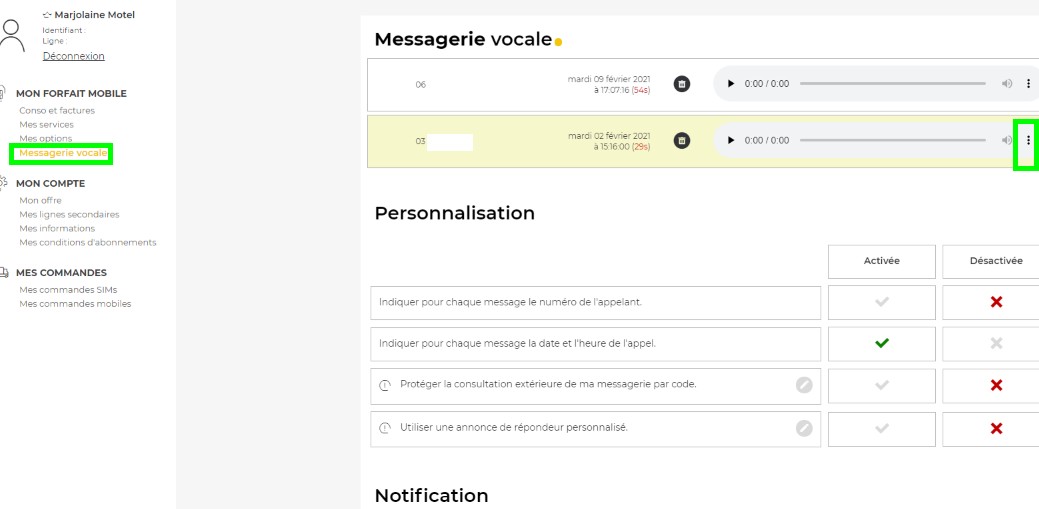This screenshot has width=1039, height=509.
Task: Mute the second voicemail audio player
Action: (1007, 141)
